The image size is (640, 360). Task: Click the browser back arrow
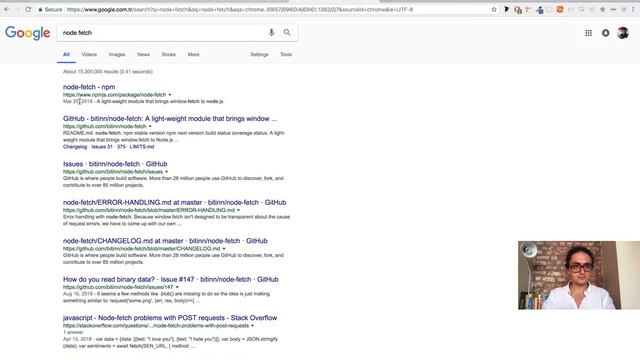tap(7, 9)
